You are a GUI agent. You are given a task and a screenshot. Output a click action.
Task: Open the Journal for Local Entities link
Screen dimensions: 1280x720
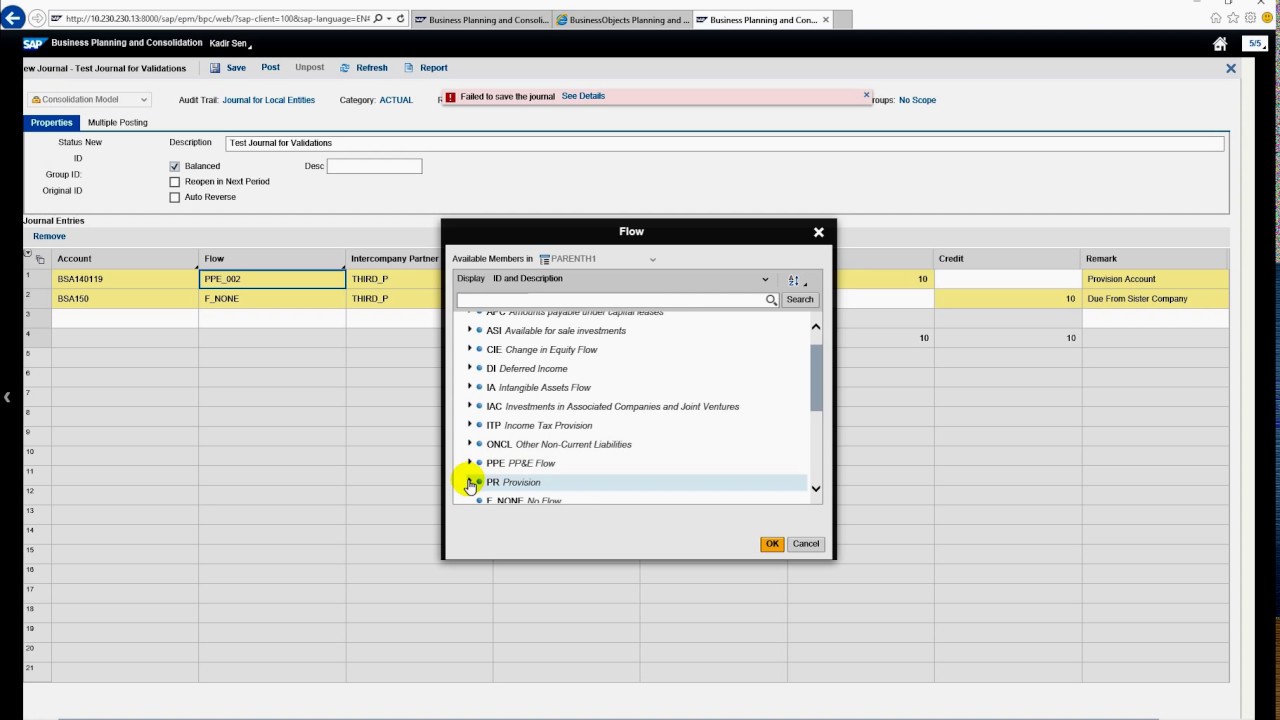click(268, 100)
